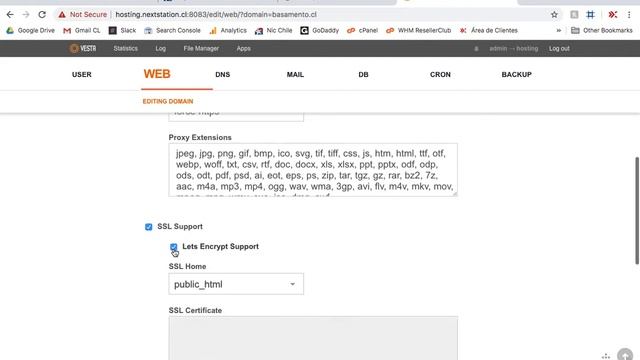Click the gray extension square icon
This screenshot has height=360, width=640.
(574, 15)
